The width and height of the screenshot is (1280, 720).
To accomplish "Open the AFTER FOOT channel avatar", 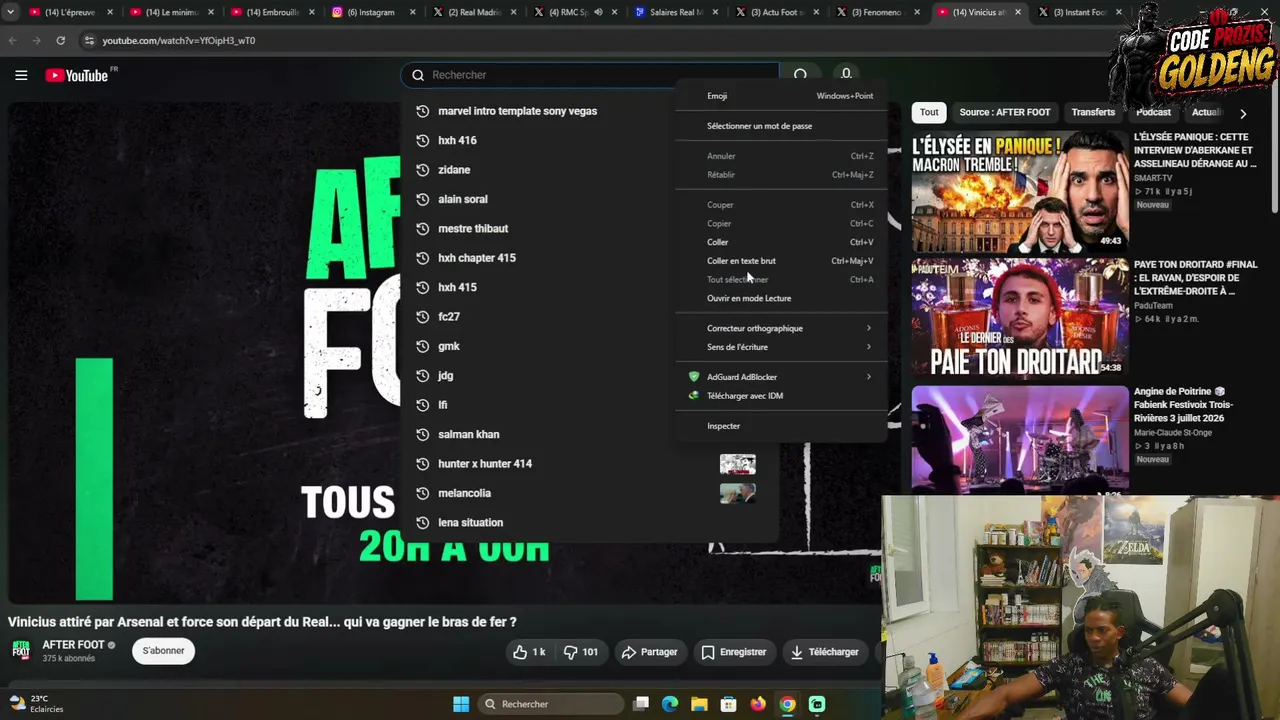I will [x=21, y=650].
